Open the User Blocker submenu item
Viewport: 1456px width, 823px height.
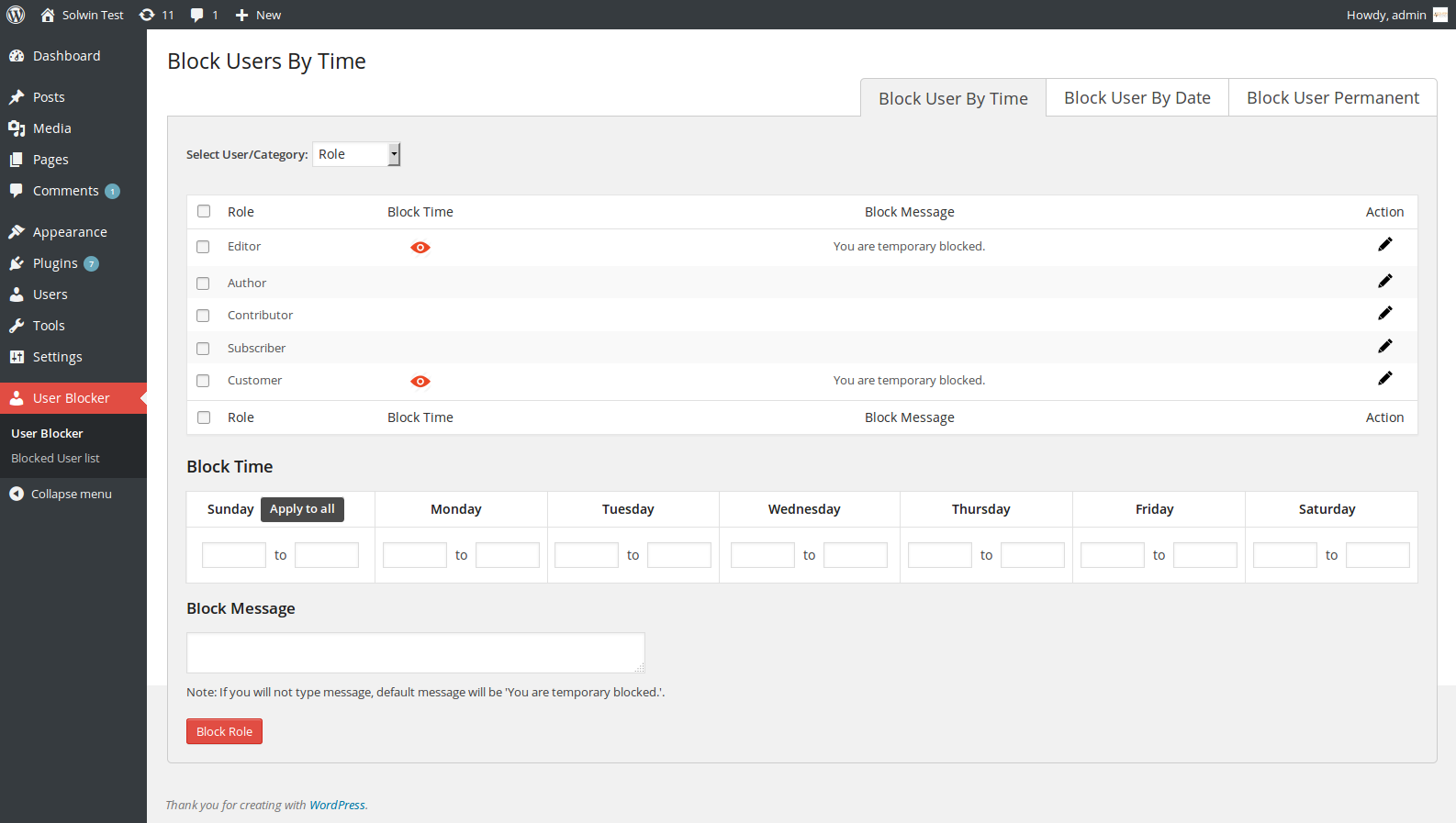click(47, 433)
